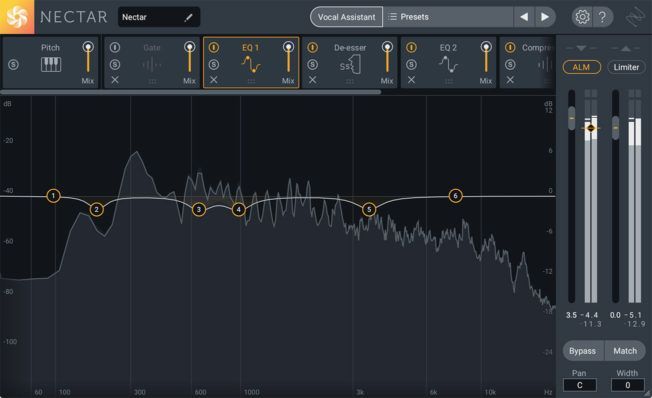652x398 pixels.
Task: Click EQ 2 module Mix slider
Action: coord(486,58)
